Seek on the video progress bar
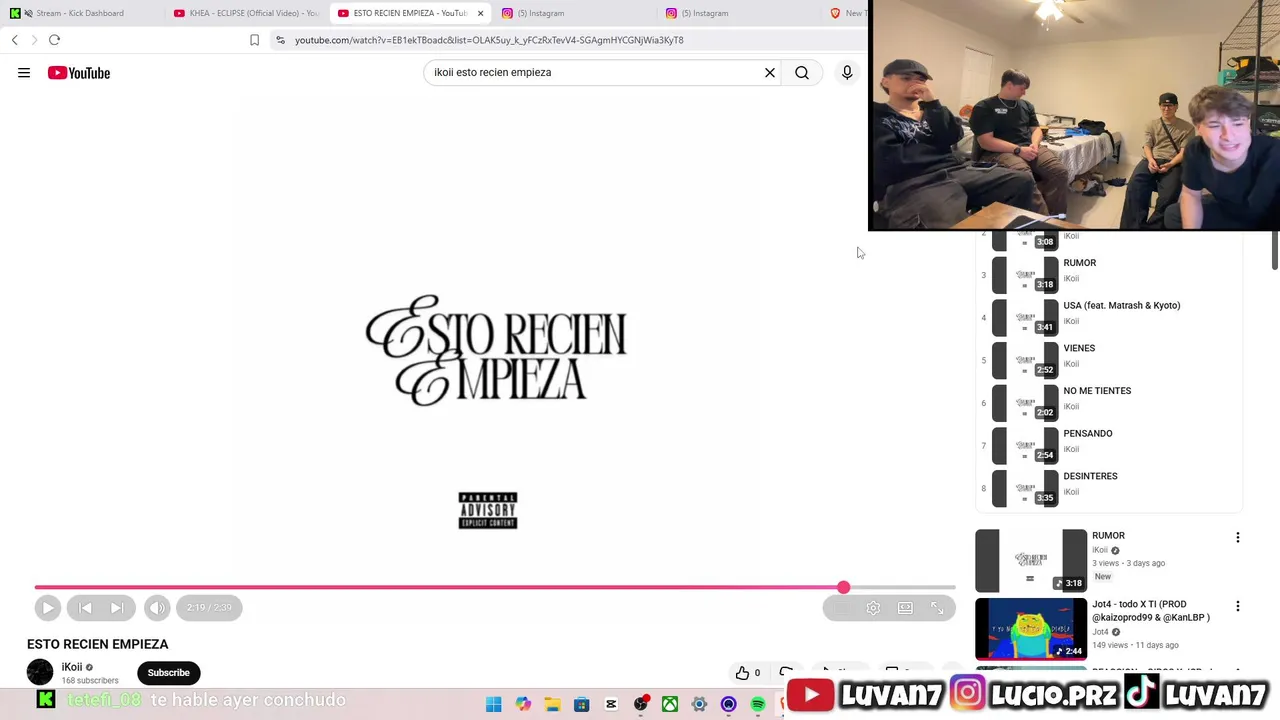 (495, 588)
